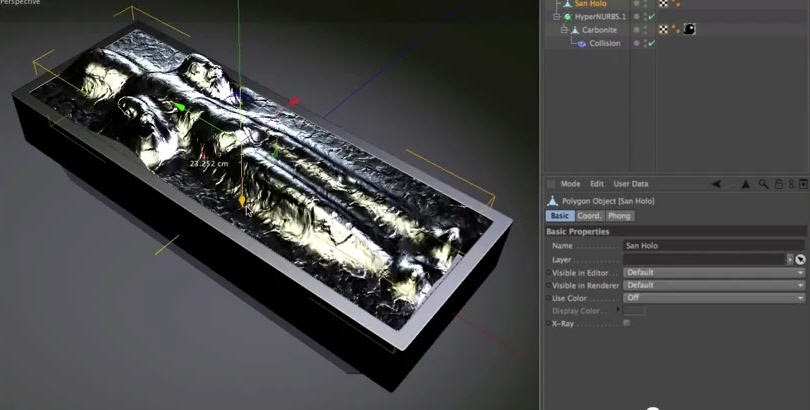
Task: Collapse the HyperNURBS.1 tree node
Action: 556,17
